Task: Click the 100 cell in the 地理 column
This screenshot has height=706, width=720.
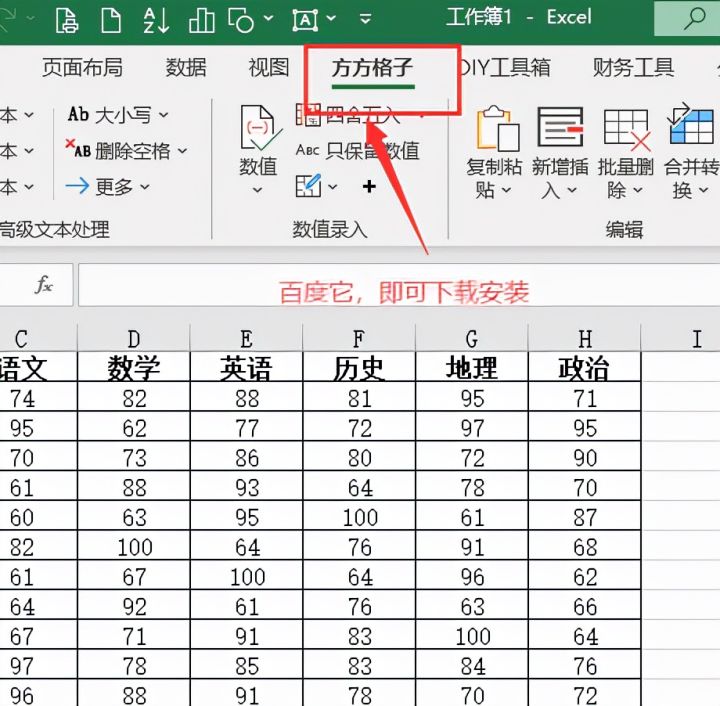Action: point(472,636)
